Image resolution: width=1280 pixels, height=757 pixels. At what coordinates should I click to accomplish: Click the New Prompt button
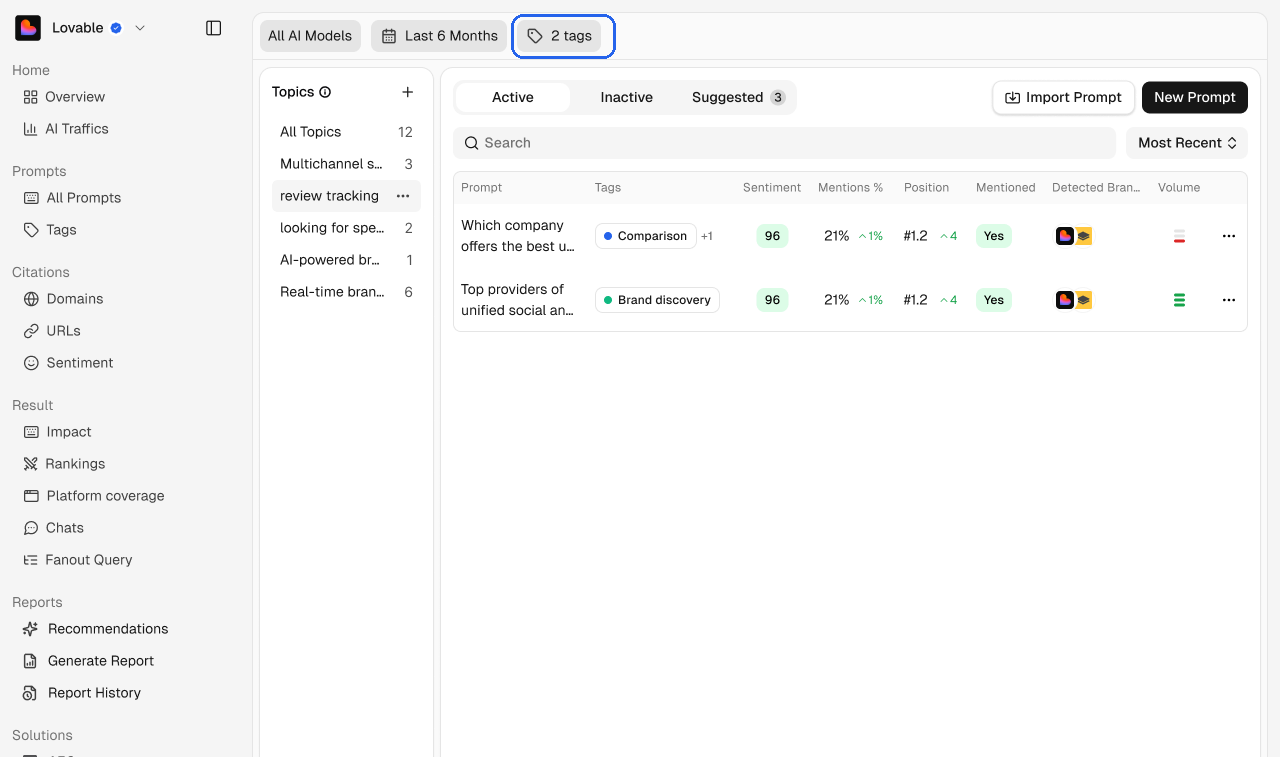tap(1195, 97)
